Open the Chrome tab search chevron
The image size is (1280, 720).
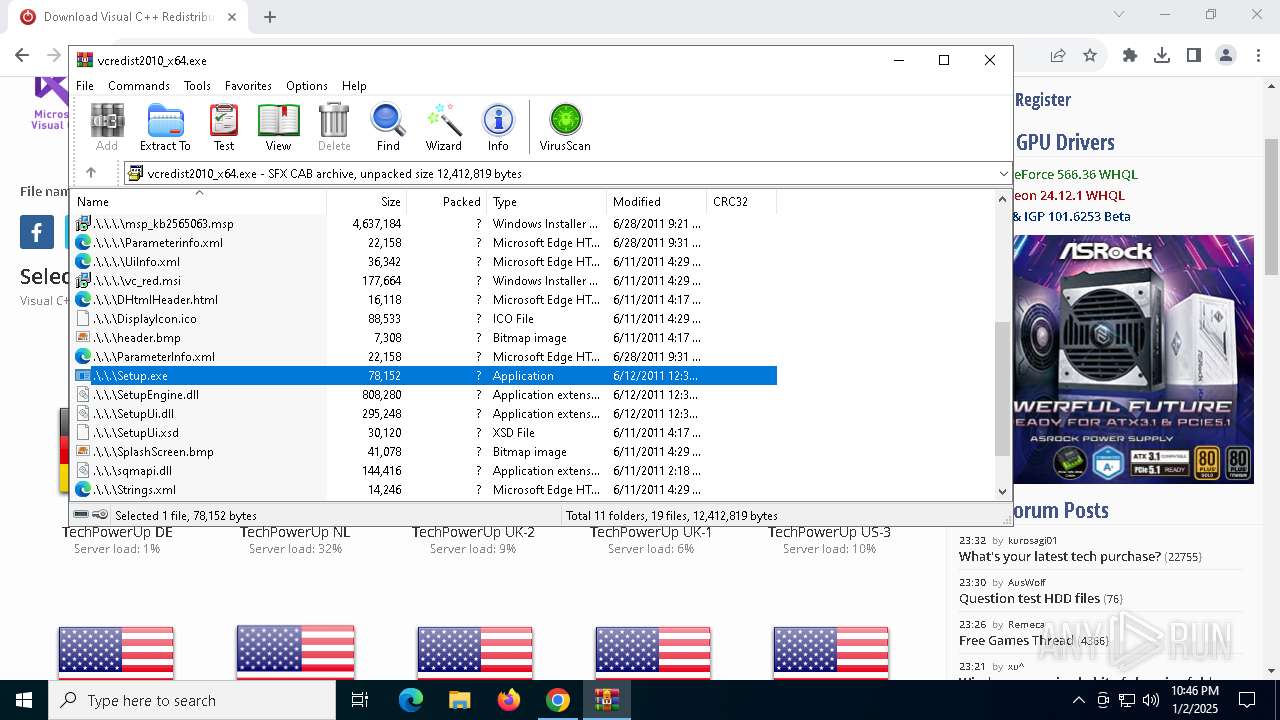(x=1119, y=14)
